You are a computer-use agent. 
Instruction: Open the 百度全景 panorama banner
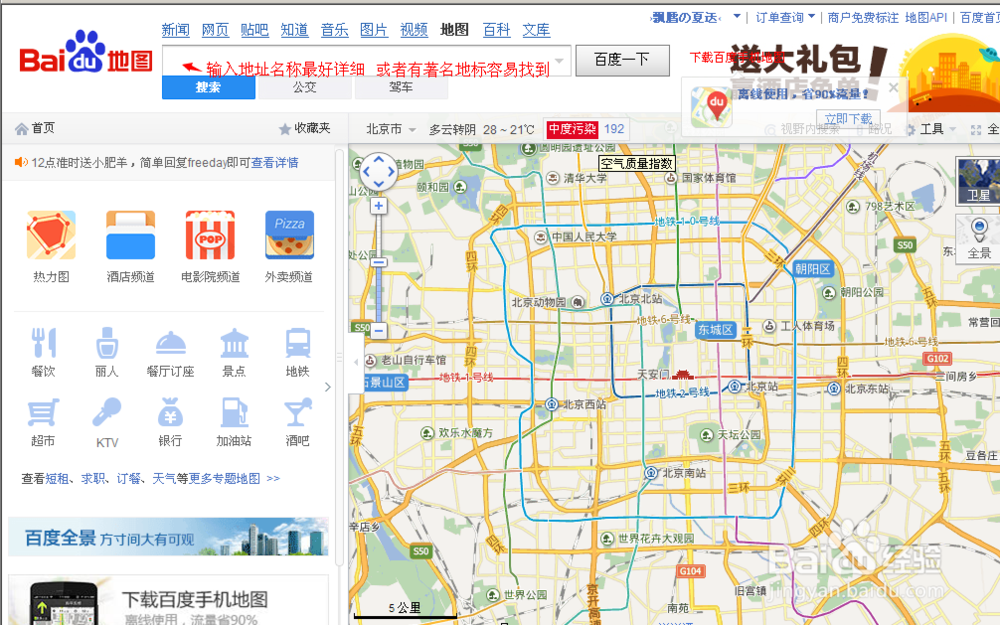pyautogui.click(x=168, y=537)
